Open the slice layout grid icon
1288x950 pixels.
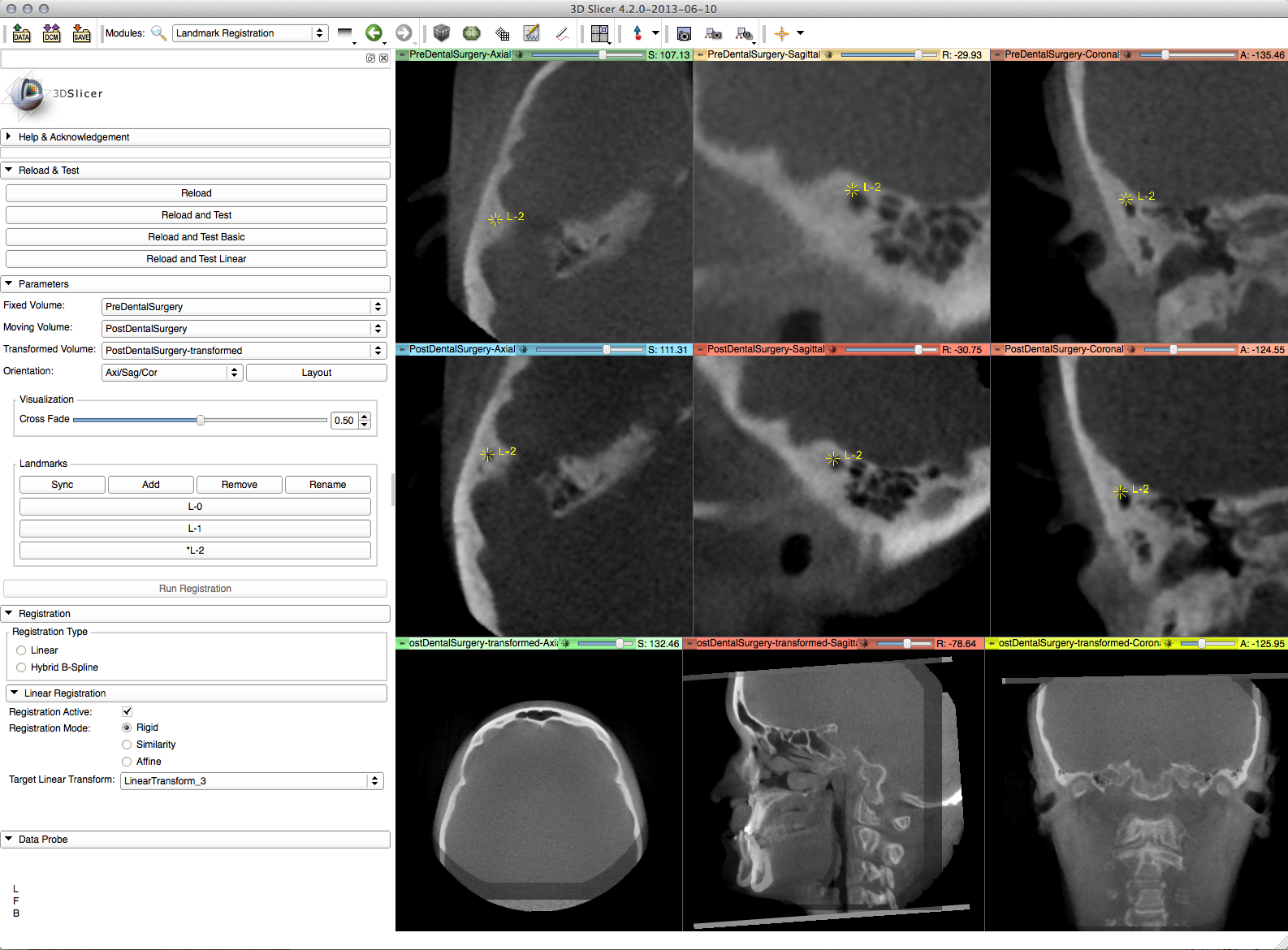[599, 33]
